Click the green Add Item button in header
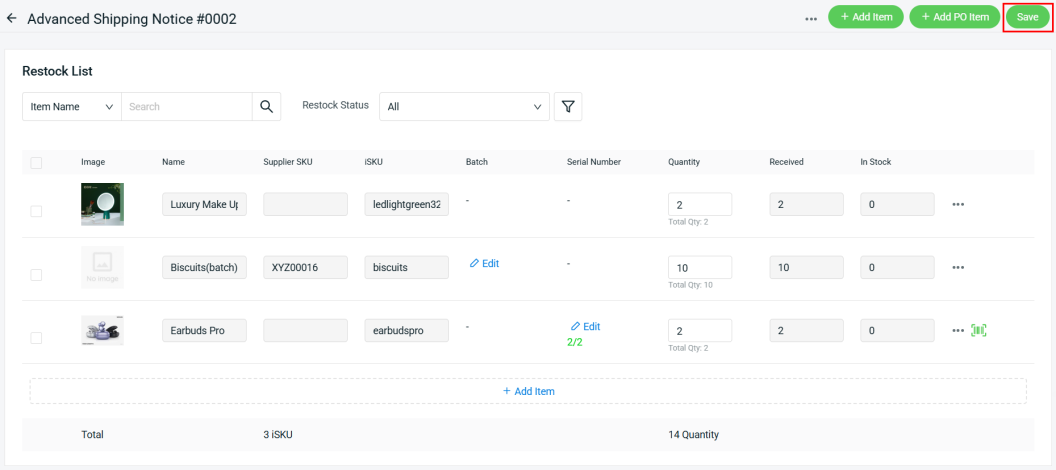Image resolution: width=1056 pixels, height=470 pixels. [x=866, y=17]
